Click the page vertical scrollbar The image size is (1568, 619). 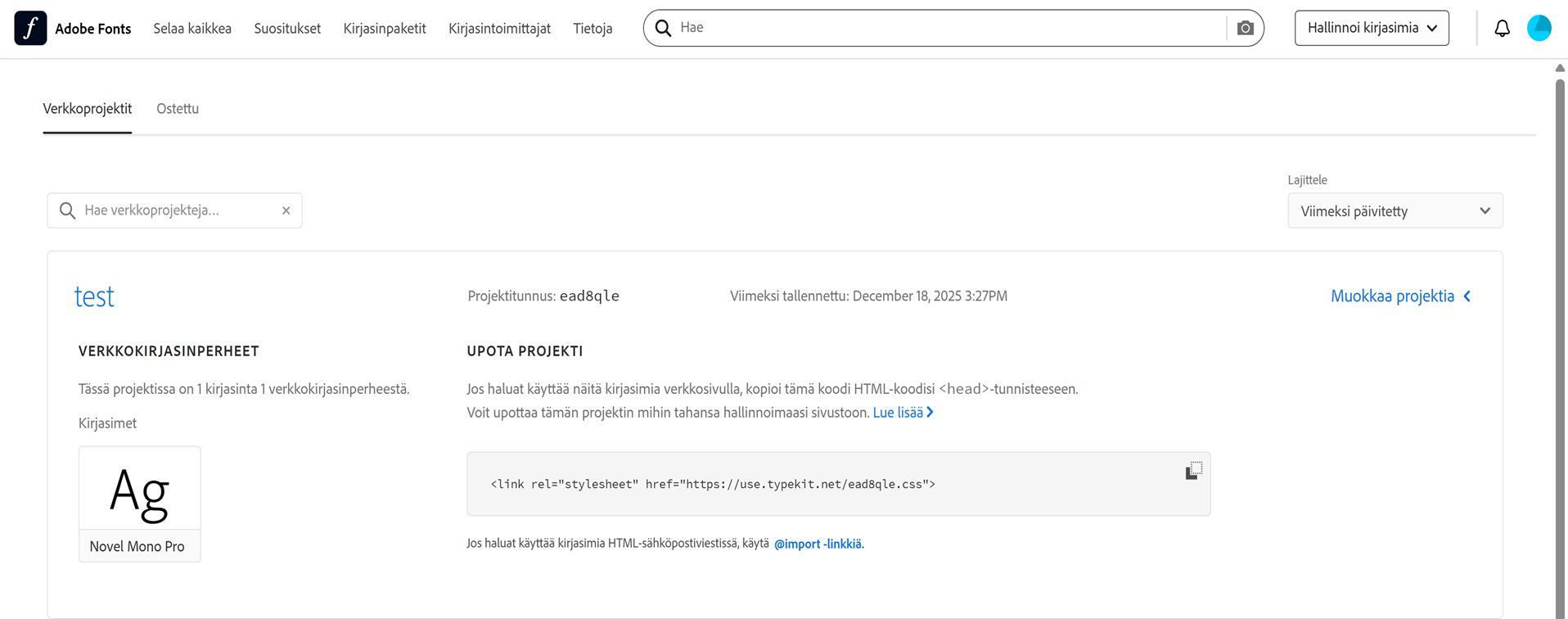point(1560,328)
